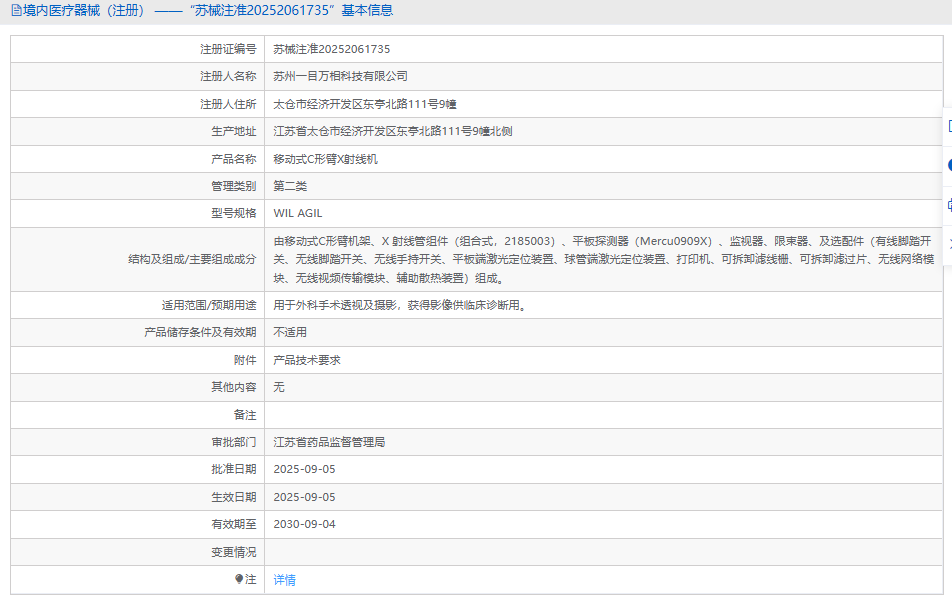Screen dimensions: 952x603
Task: Click the topmost icon in the right floating sidebar
Action: pyautogui.click(x=948, y=127)
